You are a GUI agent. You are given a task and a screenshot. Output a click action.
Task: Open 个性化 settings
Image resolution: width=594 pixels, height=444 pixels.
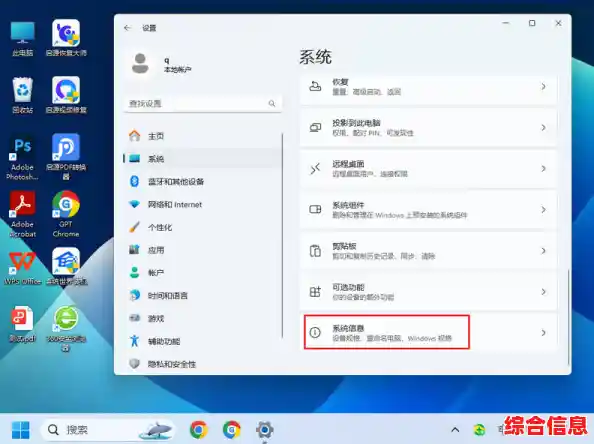[203, 227]
